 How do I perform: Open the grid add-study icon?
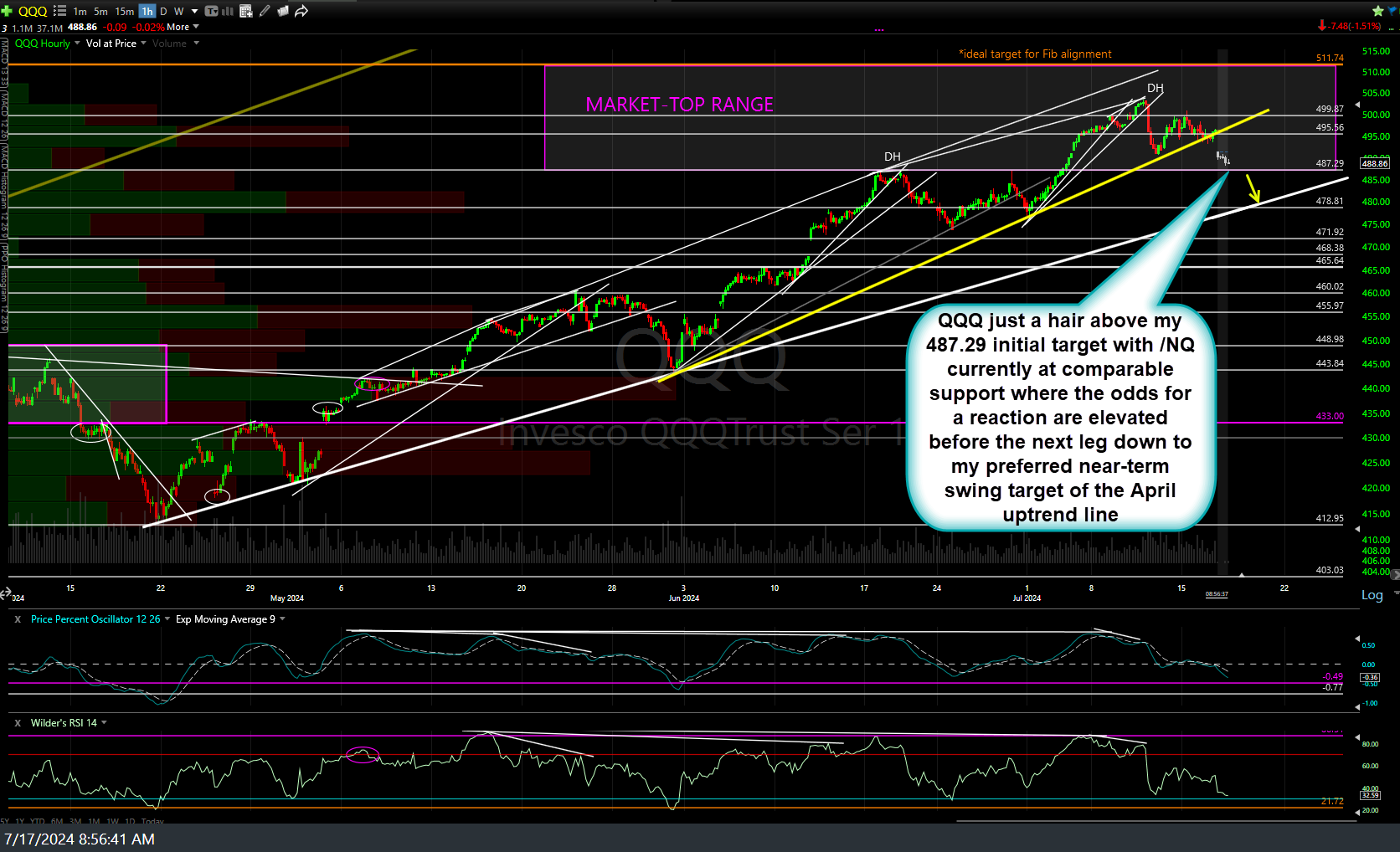pyautogui.click(x=246, y=11)
